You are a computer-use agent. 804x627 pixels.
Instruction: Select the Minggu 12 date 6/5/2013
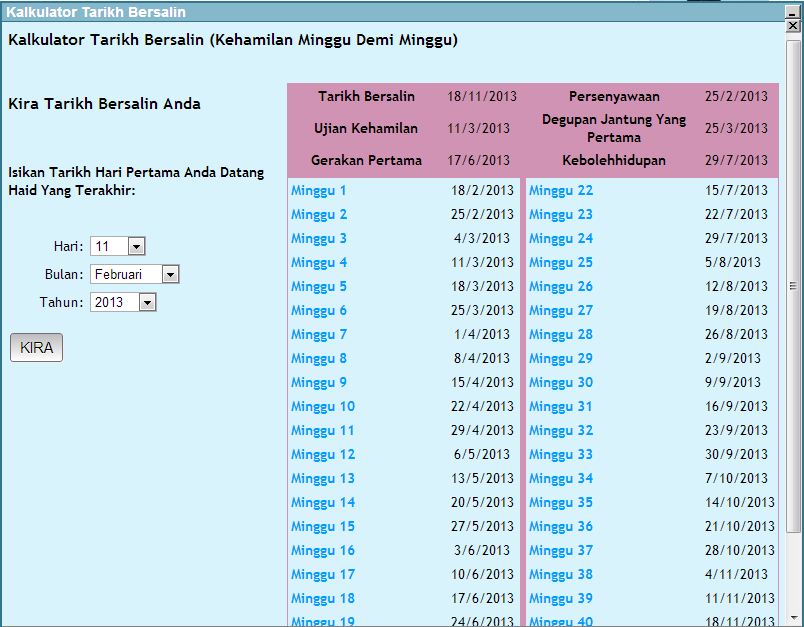coord(482,455)
